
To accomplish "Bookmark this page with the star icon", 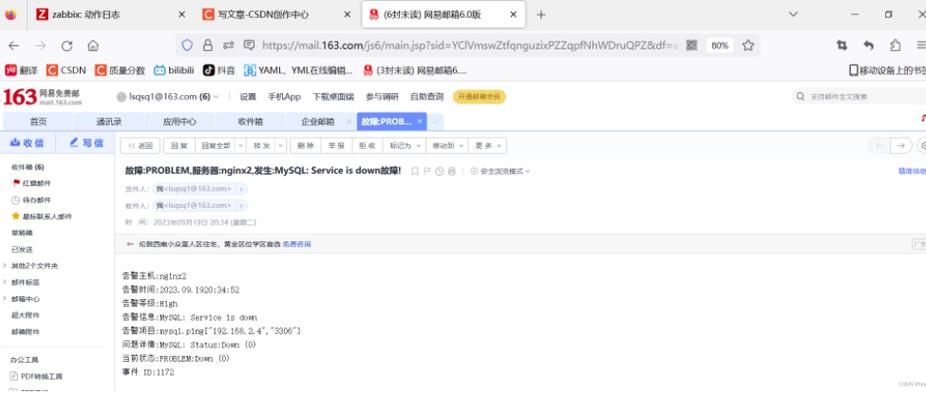I will pos(748,45).
